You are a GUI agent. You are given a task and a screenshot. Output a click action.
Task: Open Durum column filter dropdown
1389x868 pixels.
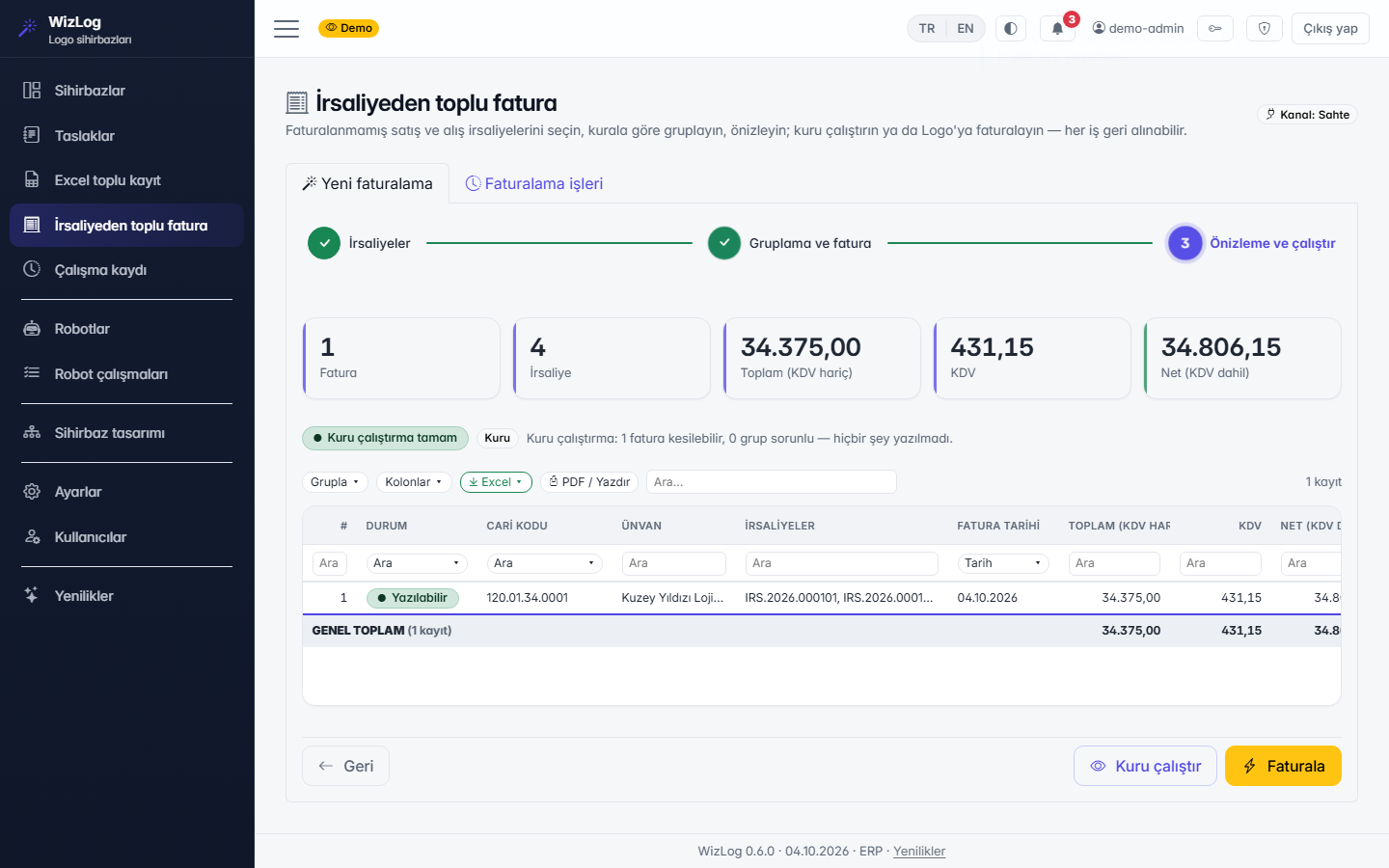pos(417,563)
